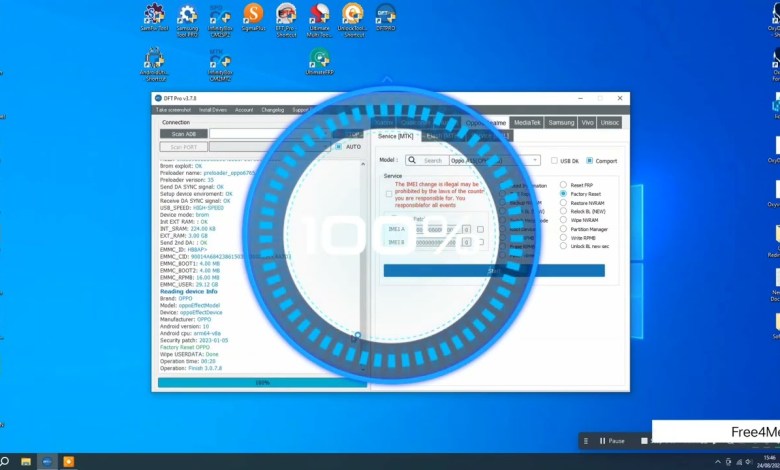
Task: Toggle the Comport checkbox
Action: click(590, 160)
